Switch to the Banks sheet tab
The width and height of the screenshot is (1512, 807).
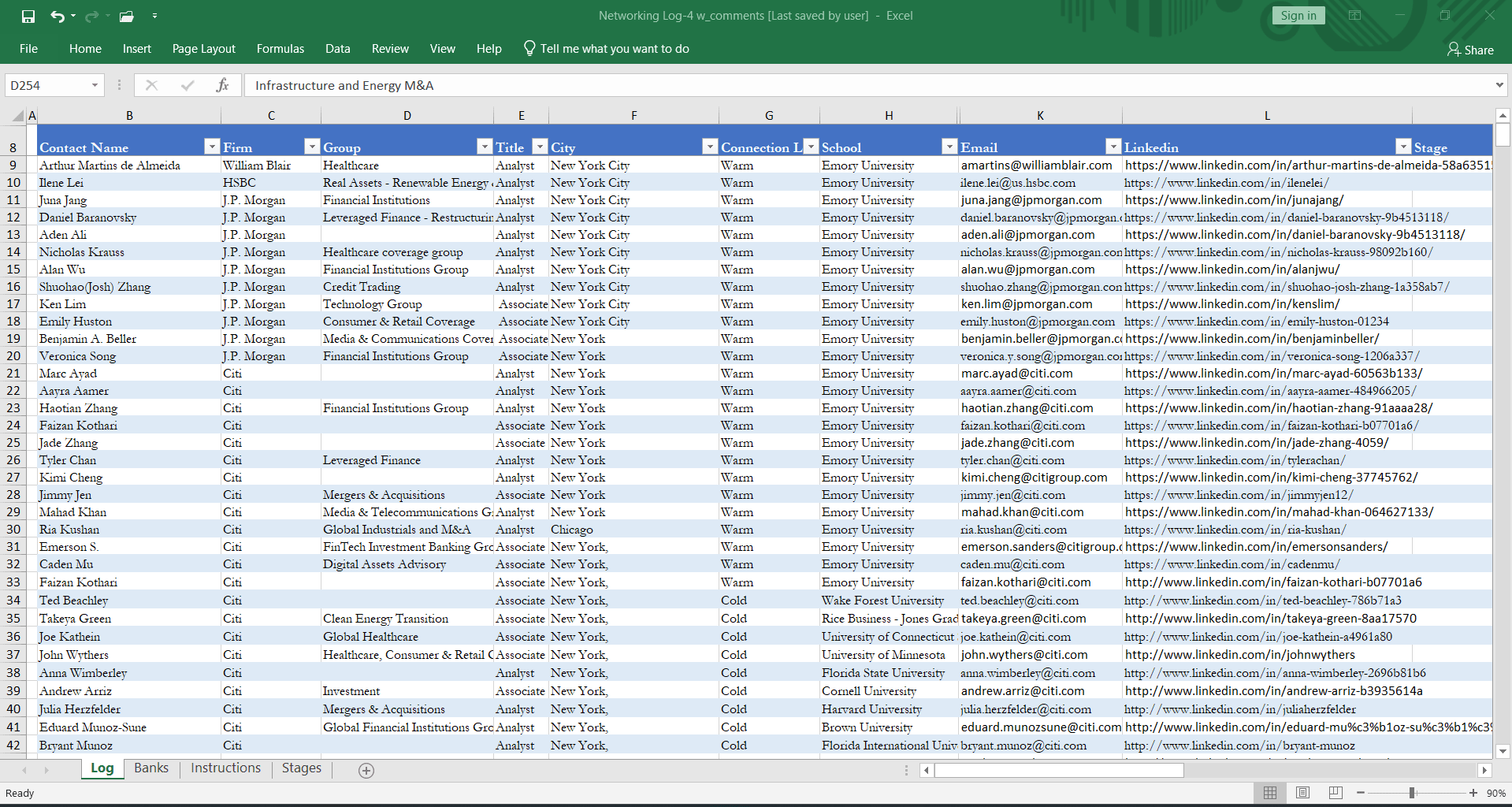[151, 768]
